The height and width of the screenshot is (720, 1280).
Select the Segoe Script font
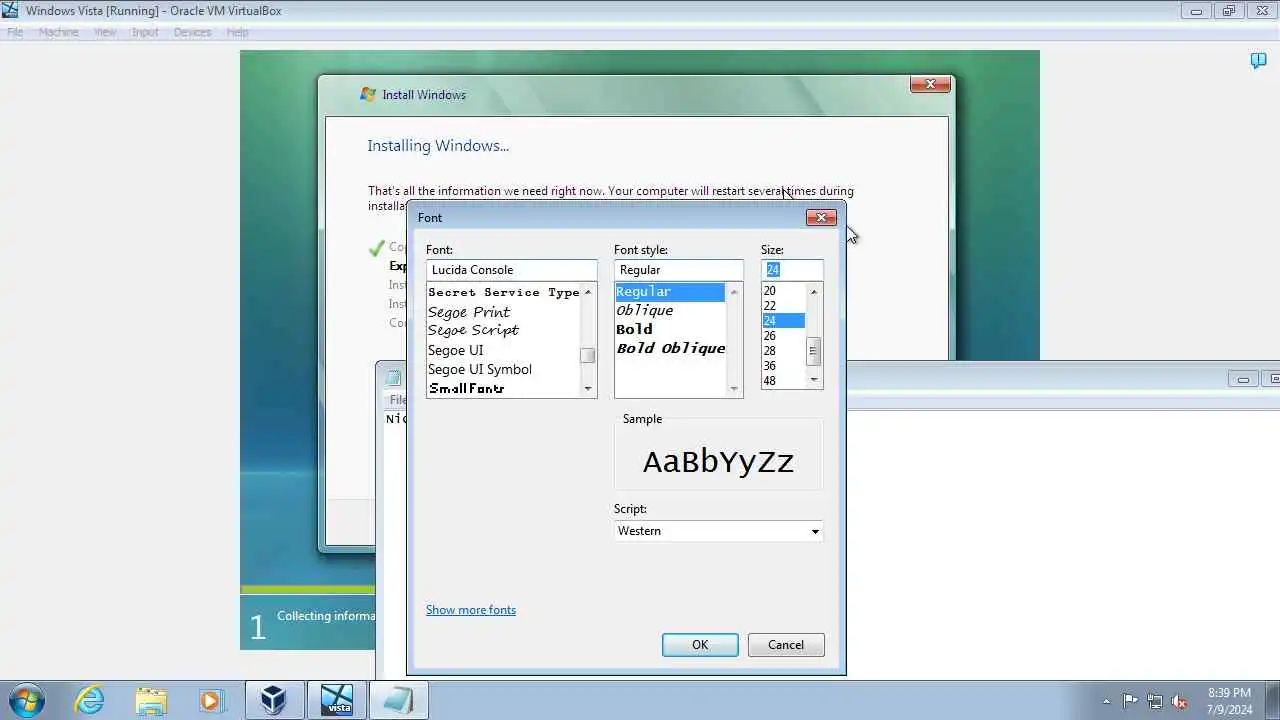tap(503, 330)
